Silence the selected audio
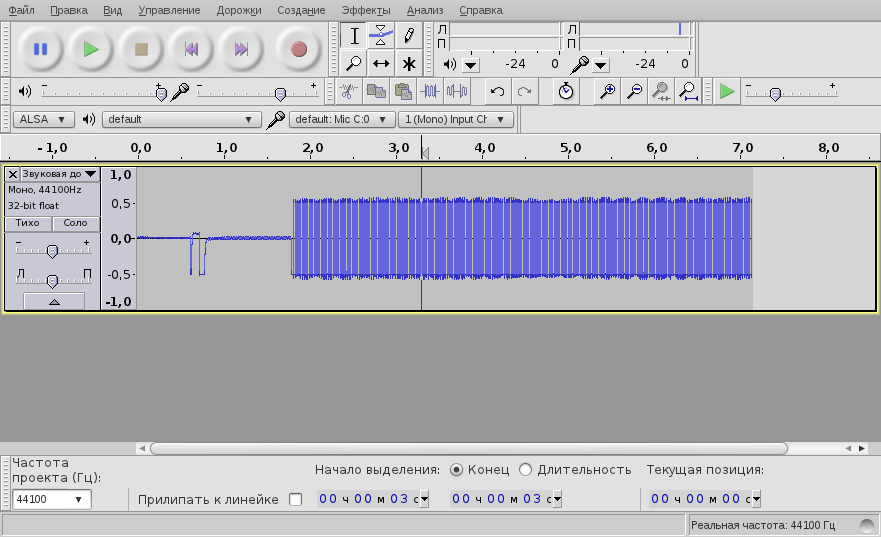This screenshot has height=537, width=881. (457, 91)
